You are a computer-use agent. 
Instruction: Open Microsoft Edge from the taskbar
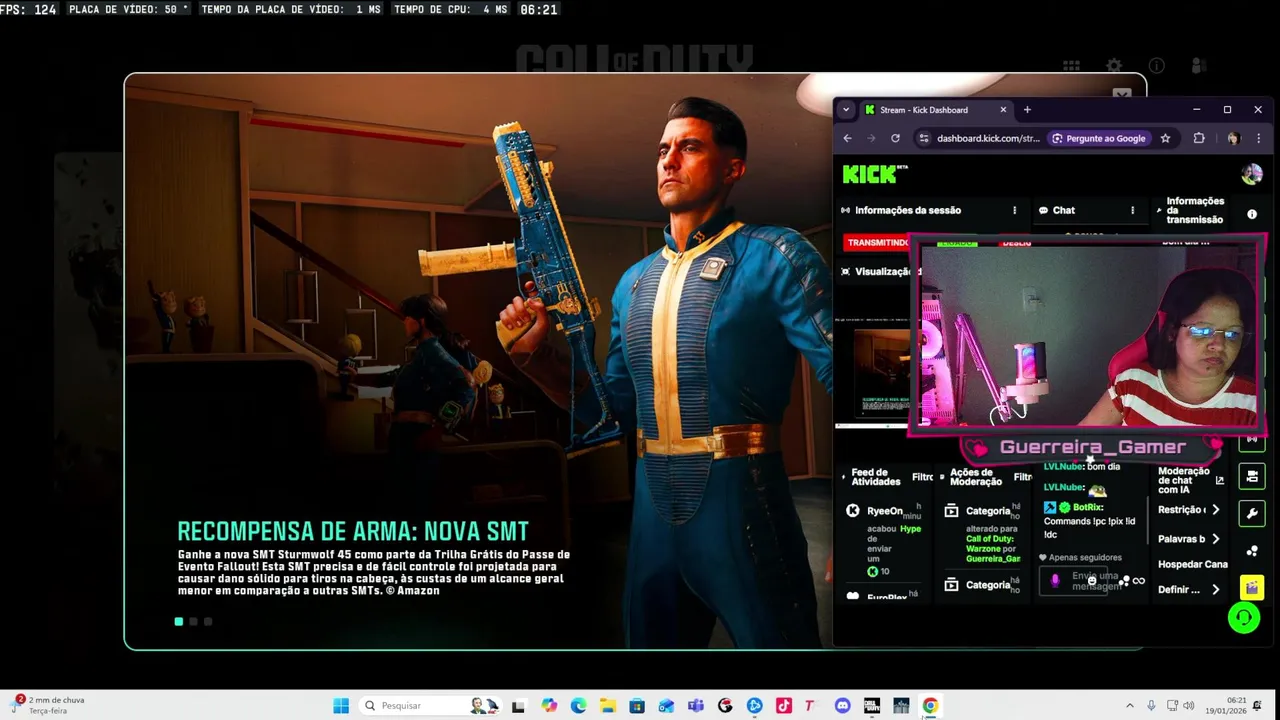pyautogui.click(x=578, y=706)
